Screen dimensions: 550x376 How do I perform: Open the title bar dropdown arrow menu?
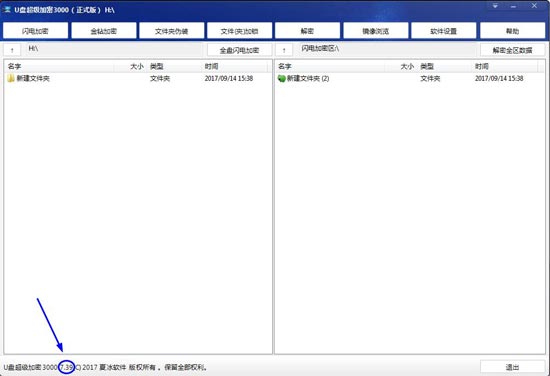(x=495, y=6)
